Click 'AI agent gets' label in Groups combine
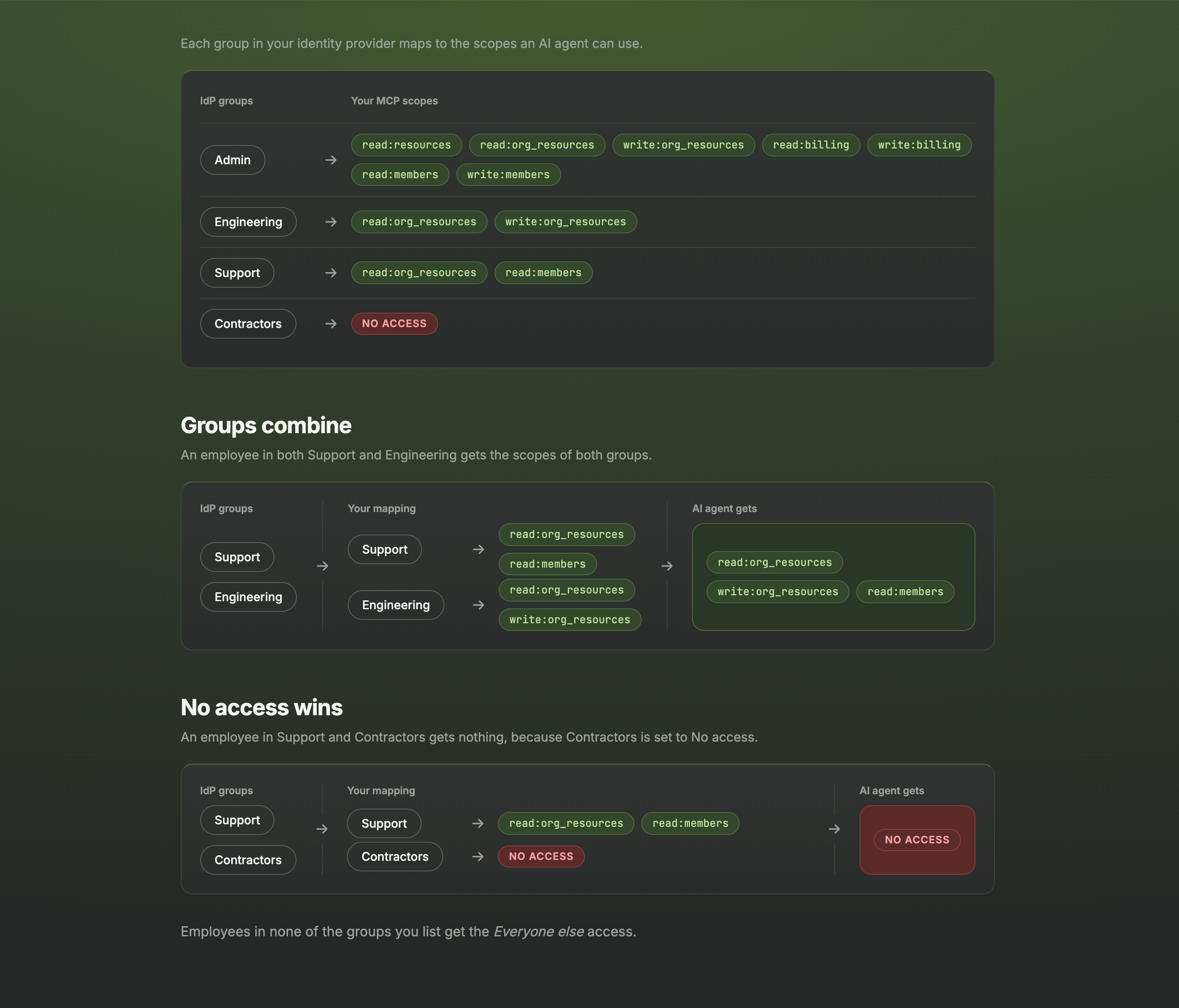 [724, 508]
